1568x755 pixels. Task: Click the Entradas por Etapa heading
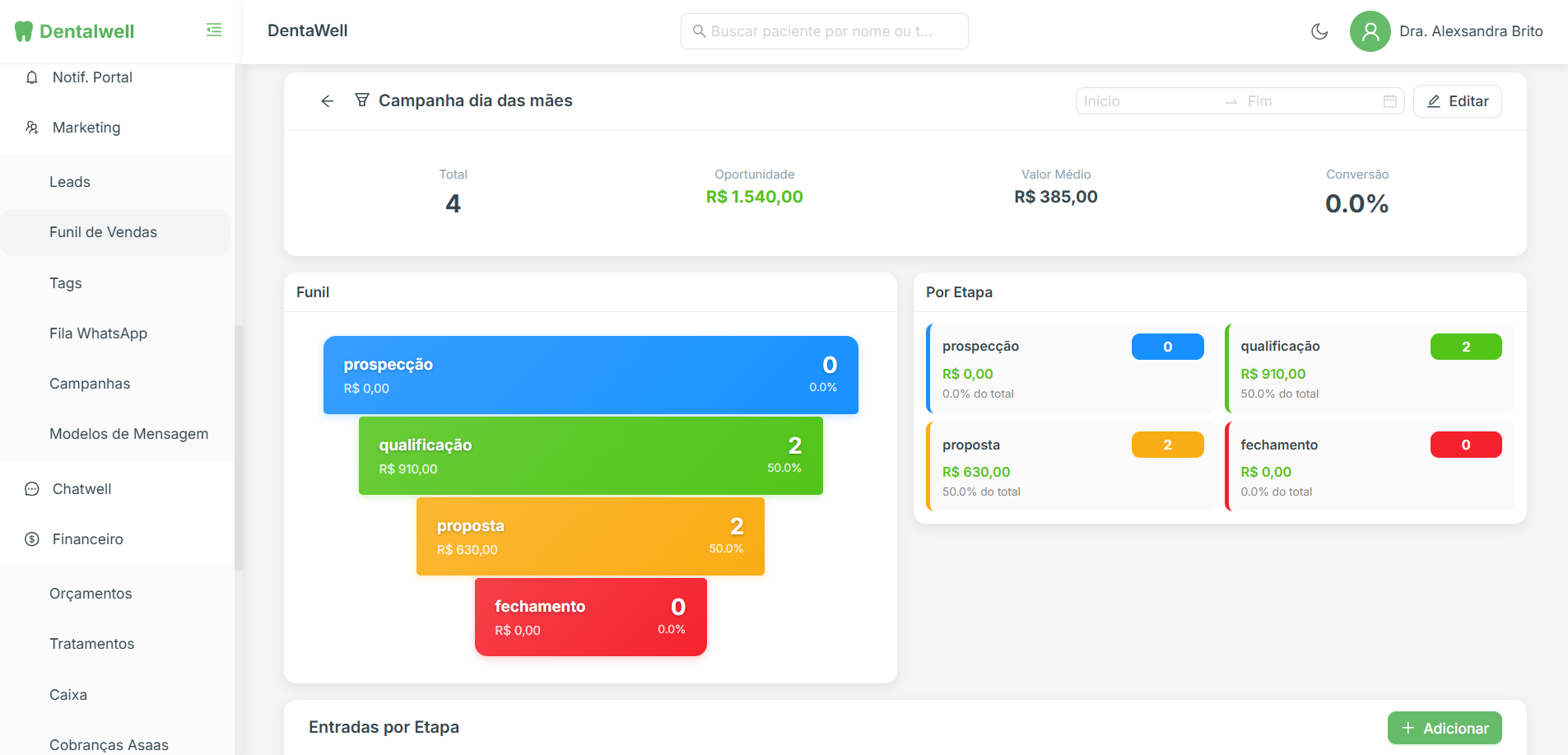384,727
